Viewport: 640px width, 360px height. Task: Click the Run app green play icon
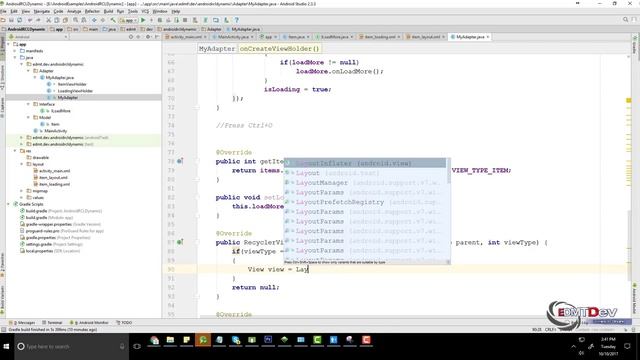[x=143, y=20]
